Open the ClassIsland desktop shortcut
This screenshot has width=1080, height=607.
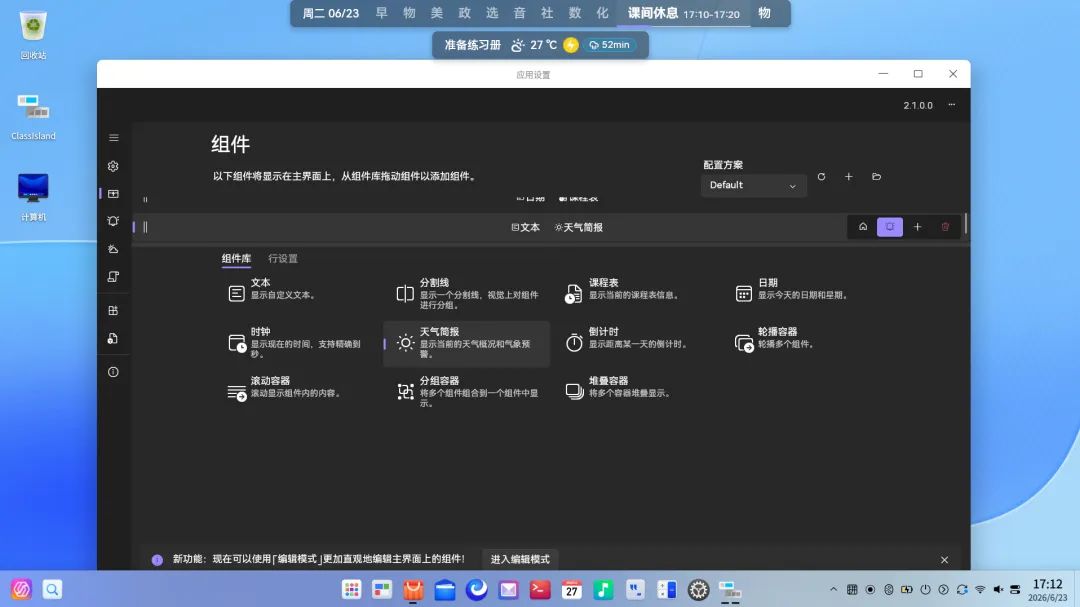point(33,117)
